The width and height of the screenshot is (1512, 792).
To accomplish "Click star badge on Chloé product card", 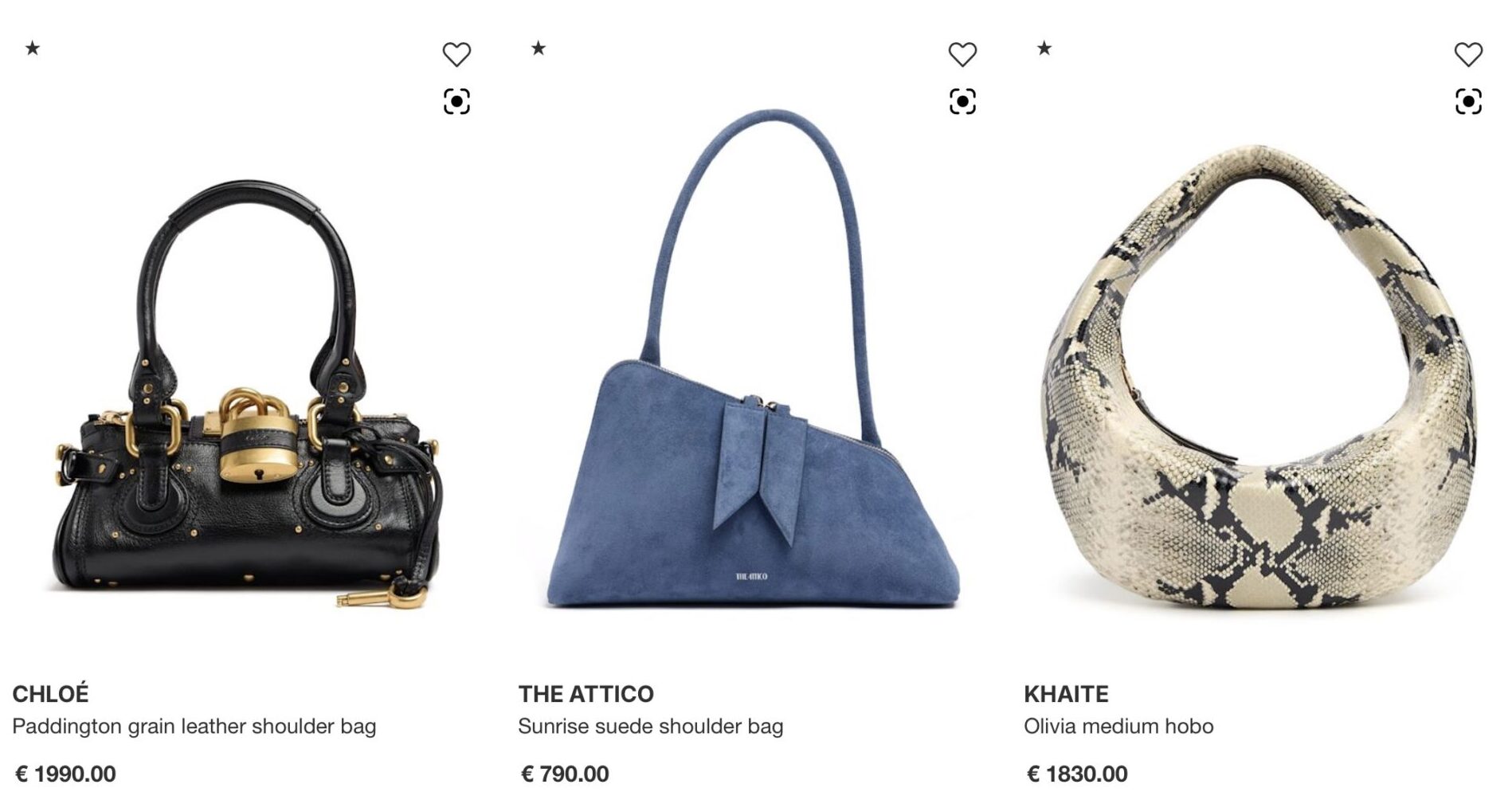I will tap(33, 49).
